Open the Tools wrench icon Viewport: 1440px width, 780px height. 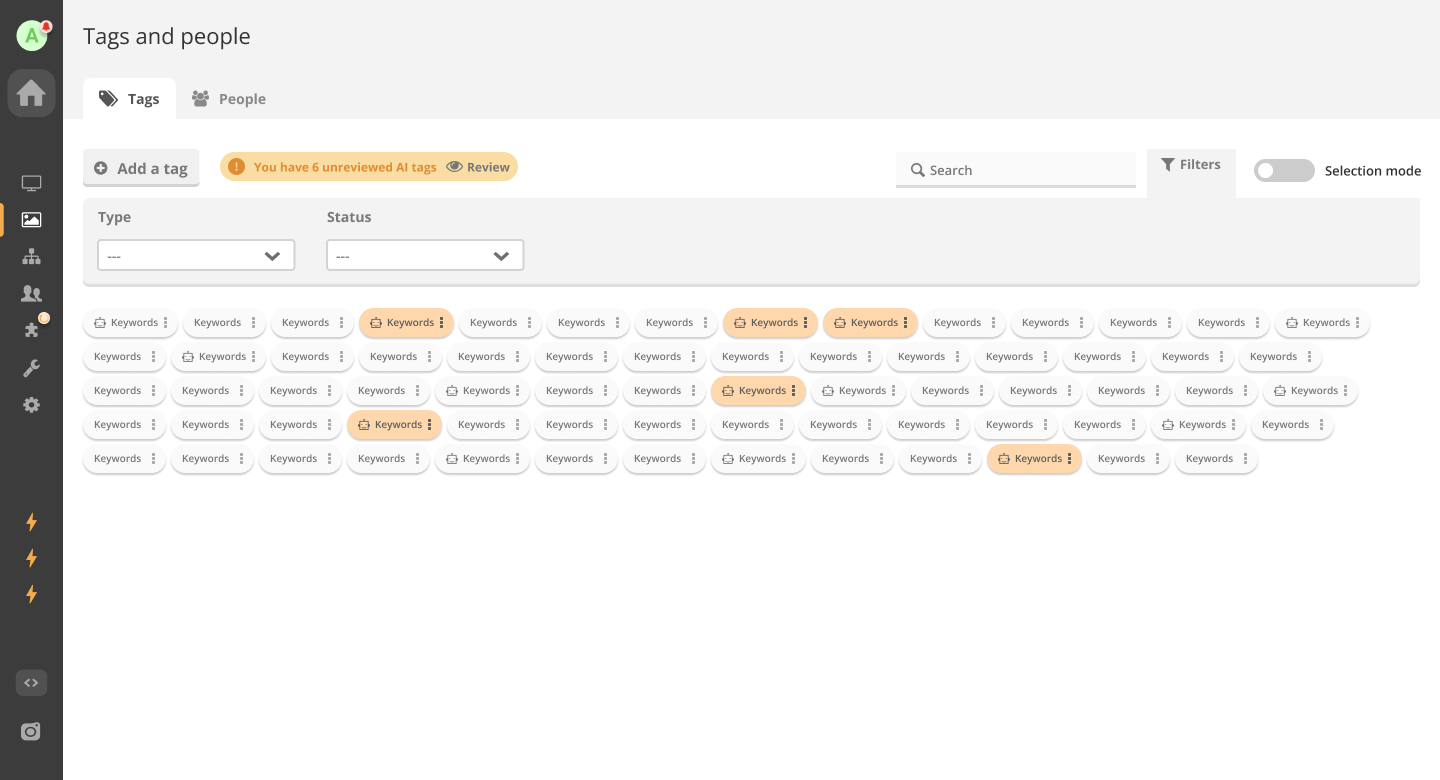31,369
